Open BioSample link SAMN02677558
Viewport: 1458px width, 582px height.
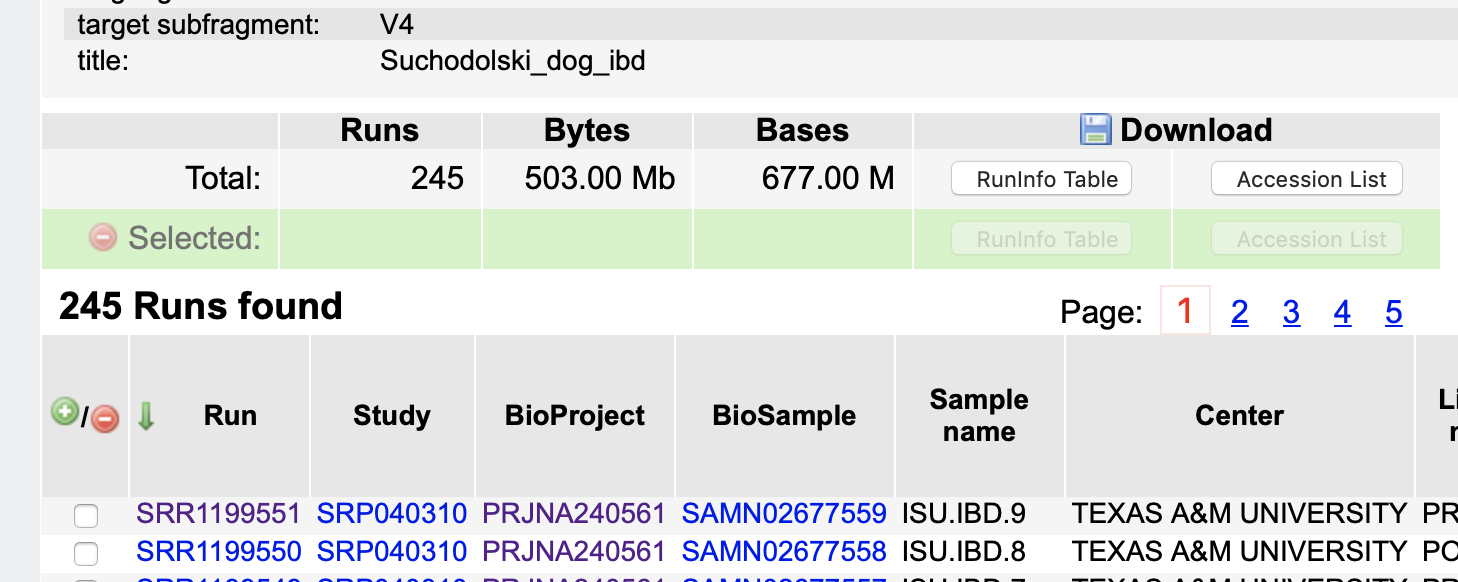784,551
